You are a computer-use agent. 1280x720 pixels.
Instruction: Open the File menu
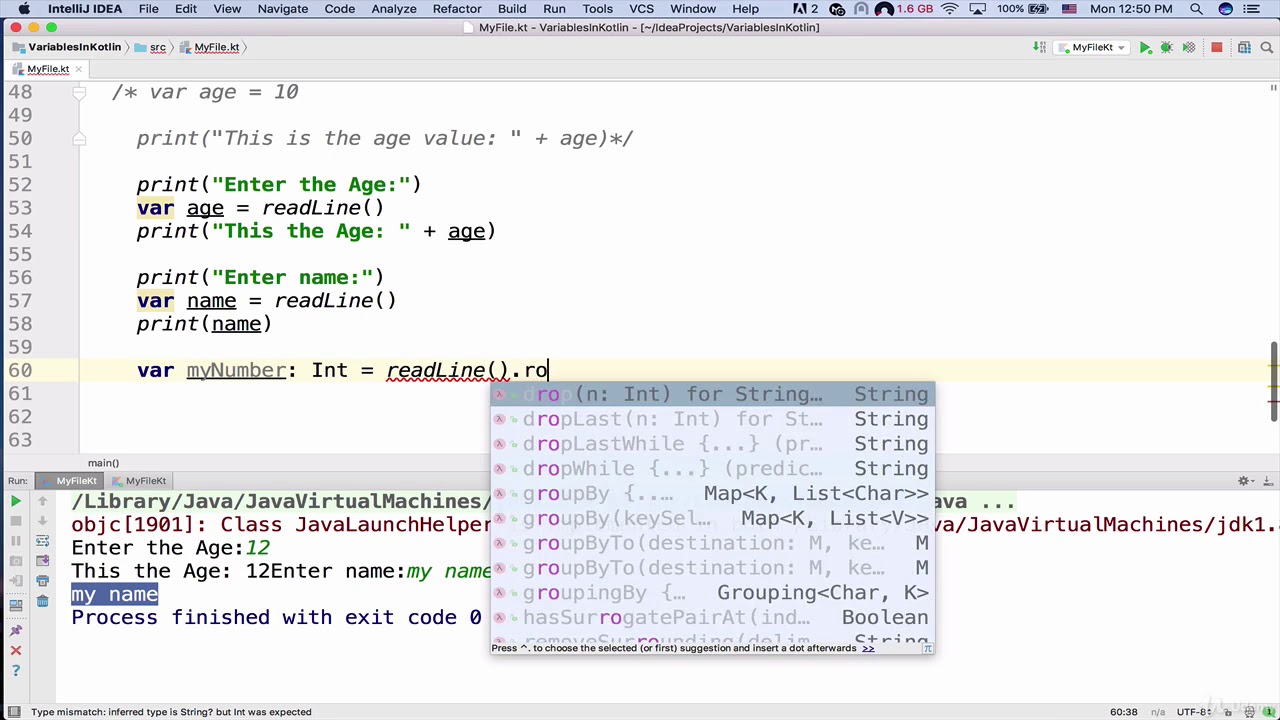click(x=148, y=9)
